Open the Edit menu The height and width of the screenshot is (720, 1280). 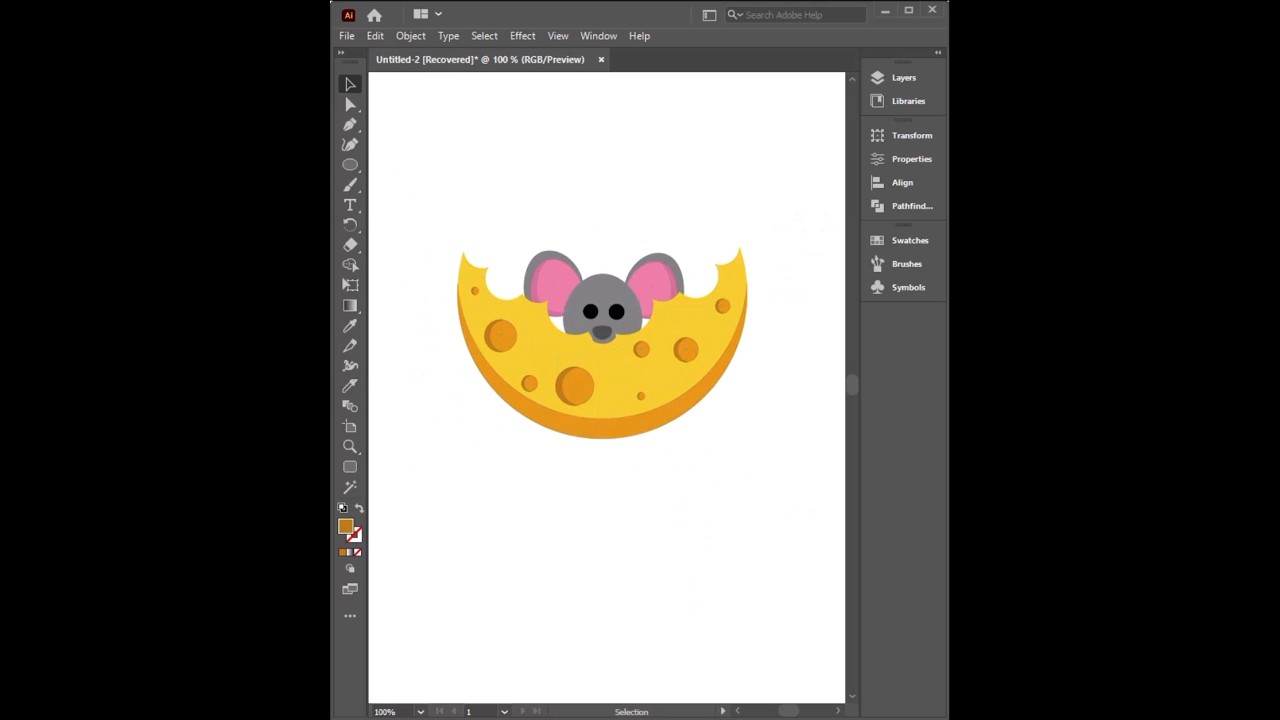coord(375,36)
